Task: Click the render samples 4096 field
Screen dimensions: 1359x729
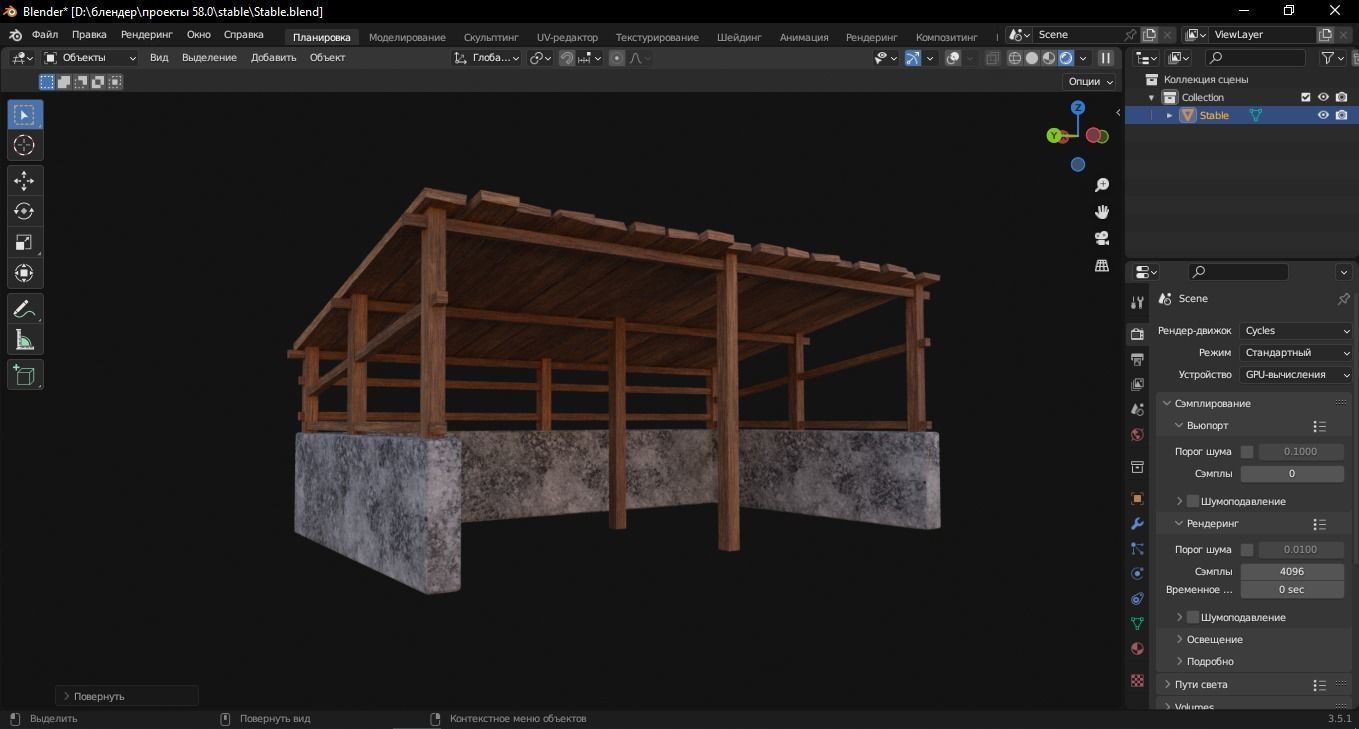Action: 1292,571
